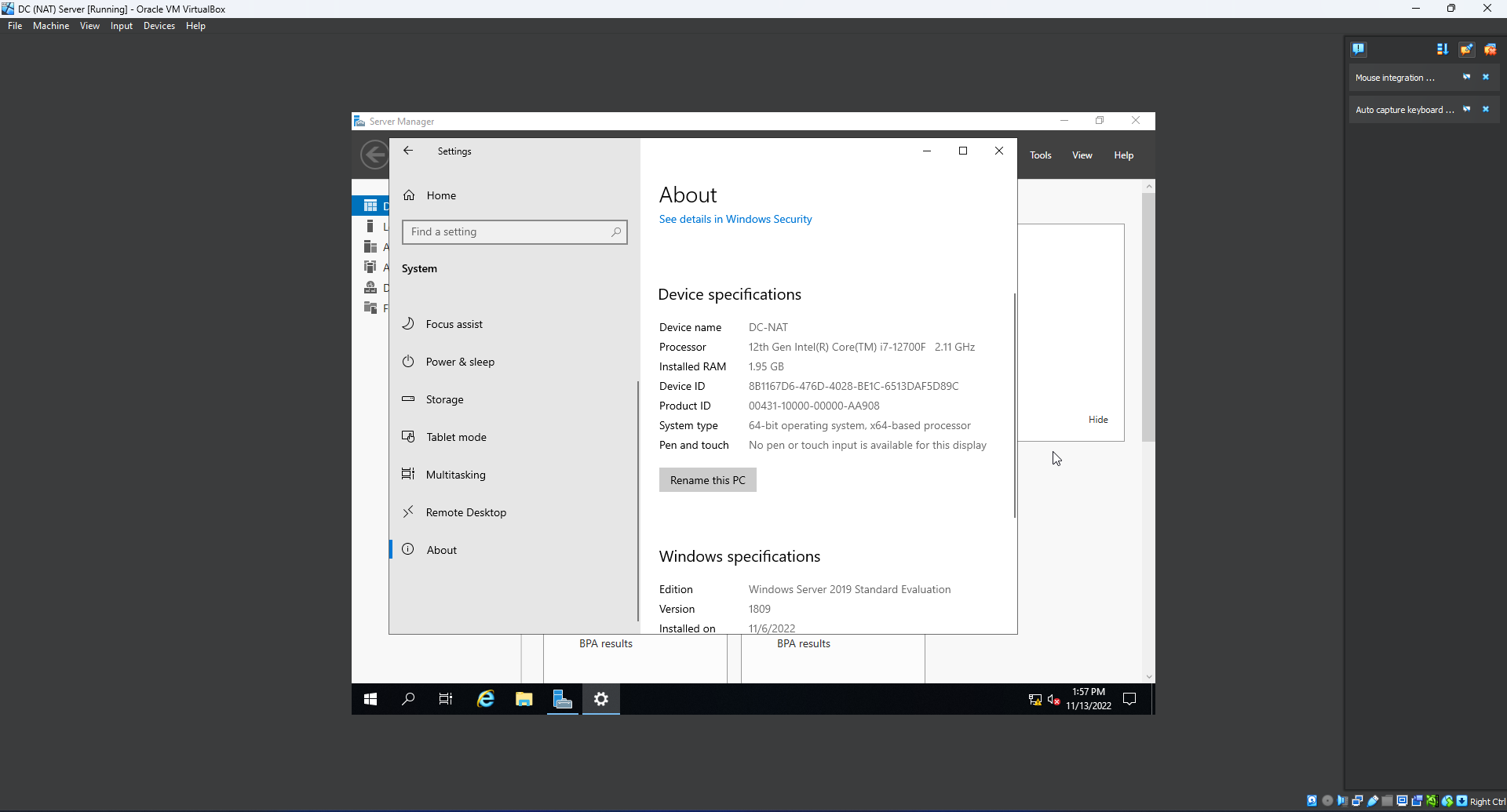Screen dimensions: 1507x812
Task: Click the Server Manager vertical scrollbar thumb
Action: 1148,317
